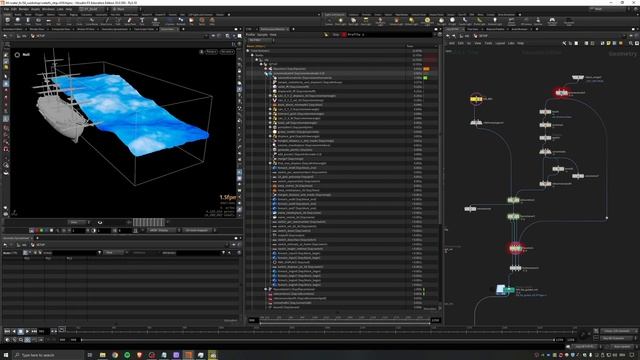Toggle the red record button in Performance Monitor
Viewport: 640px width, 360px height.
pos(344,34)
